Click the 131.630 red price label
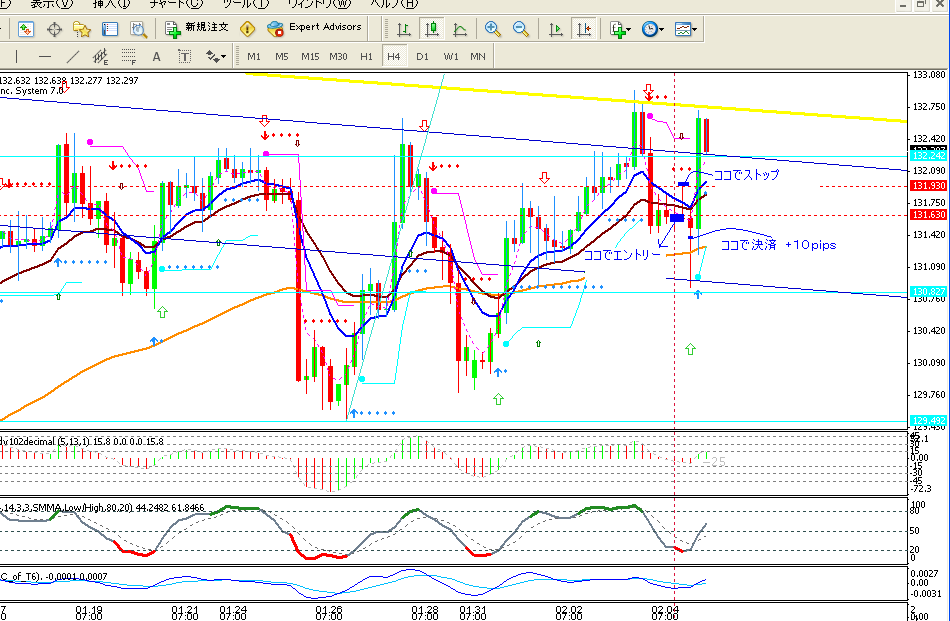Screen dimensions: 950x621 [929, 214]
